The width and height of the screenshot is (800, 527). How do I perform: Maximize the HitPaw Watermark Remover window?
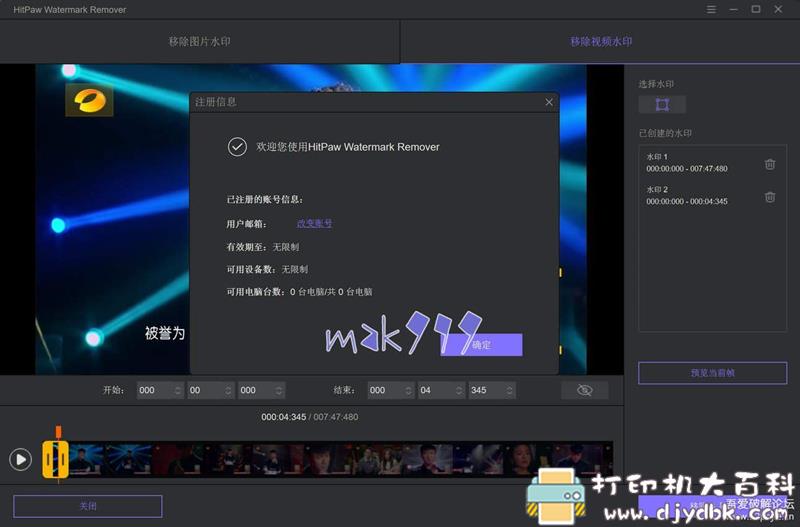(x=756, y=9)
